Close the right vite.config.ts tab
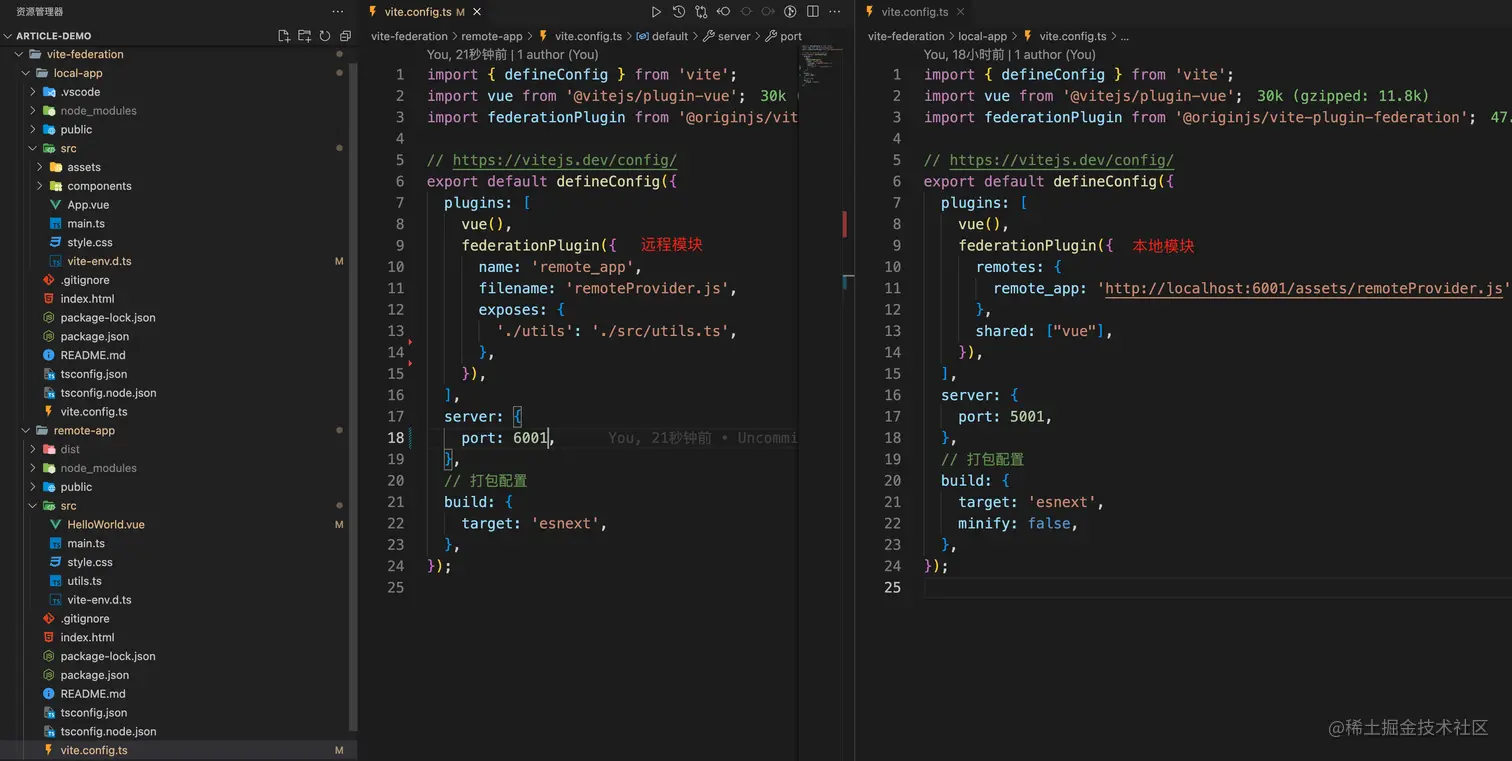1512x761 pixels. click(x=961, y=12)
